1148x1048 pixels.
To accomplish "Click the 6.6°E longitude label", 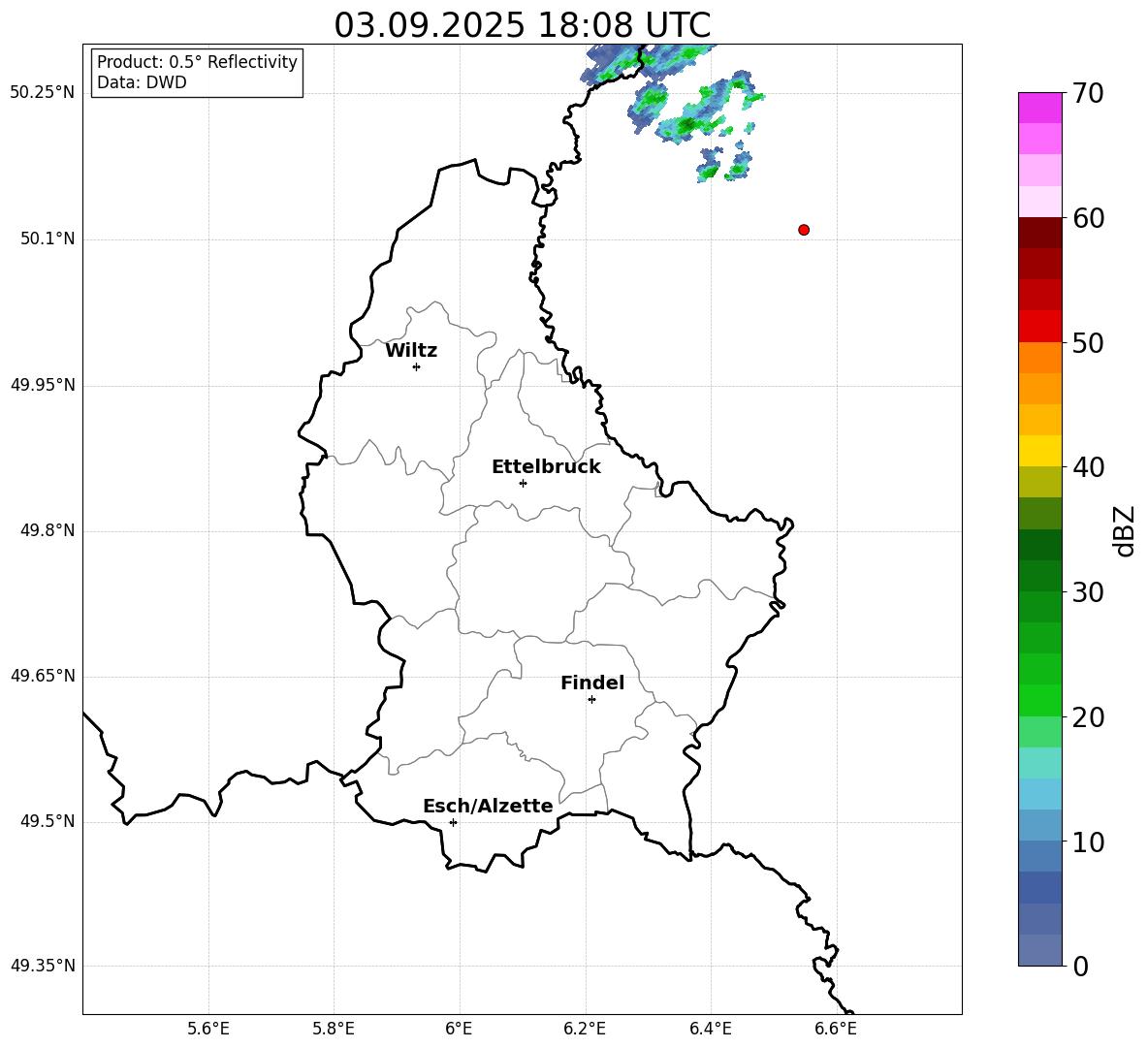I will coord(836,1029).
